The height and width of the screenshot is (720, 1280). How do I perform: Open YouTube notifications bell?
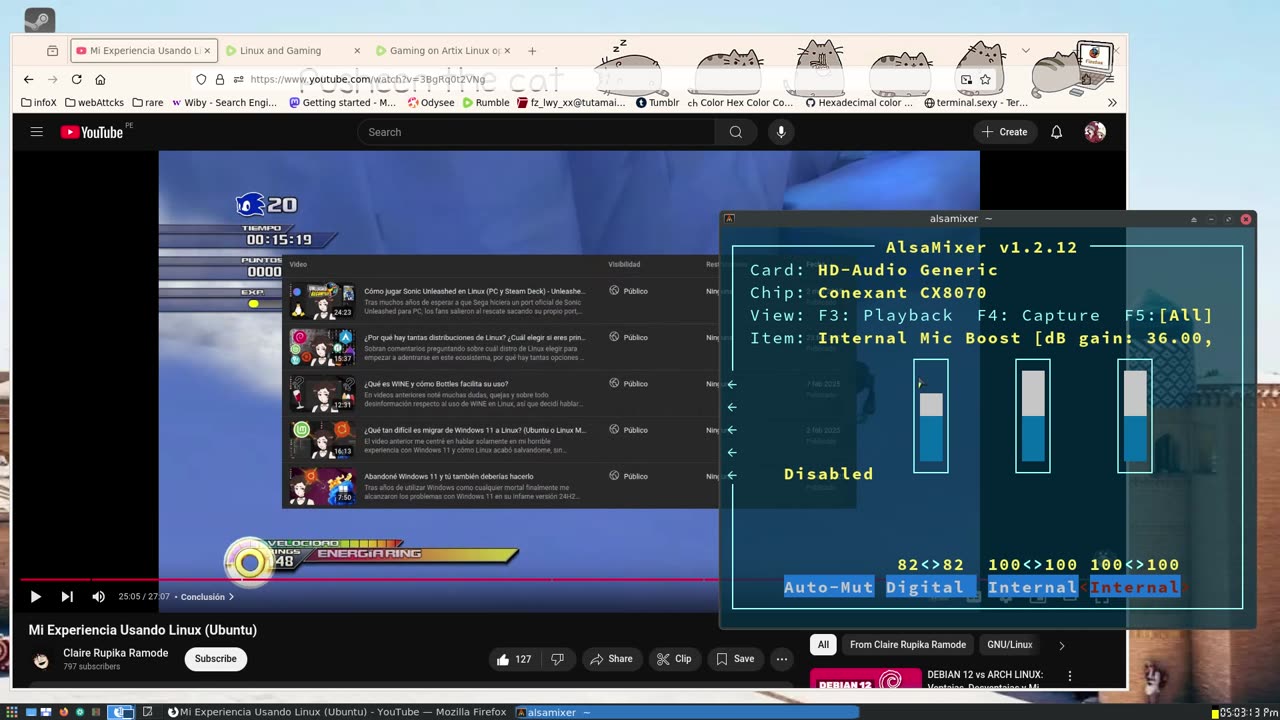point(1056,132)
